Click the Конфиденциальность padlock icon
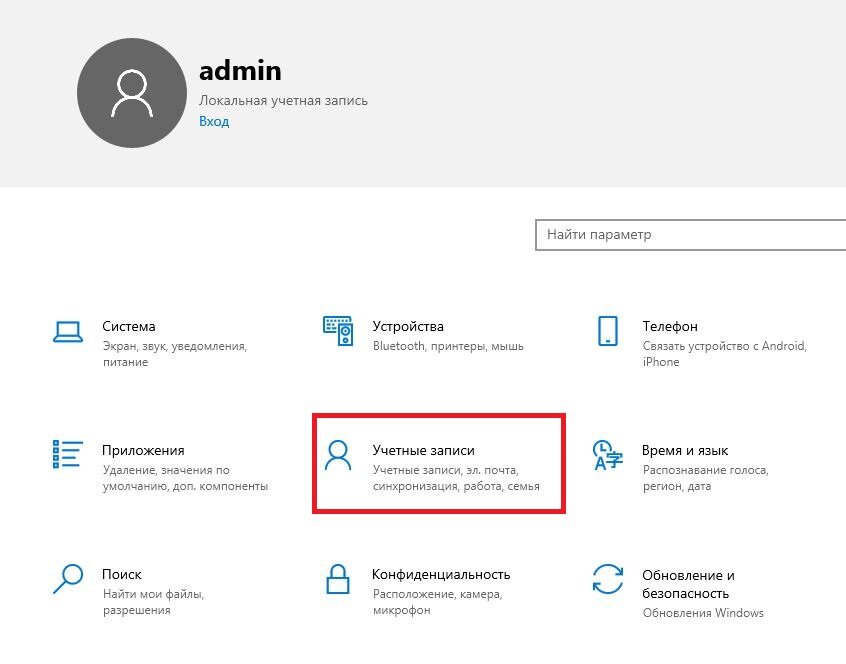This screenshot has width=846, height=664. coord(338,580)
